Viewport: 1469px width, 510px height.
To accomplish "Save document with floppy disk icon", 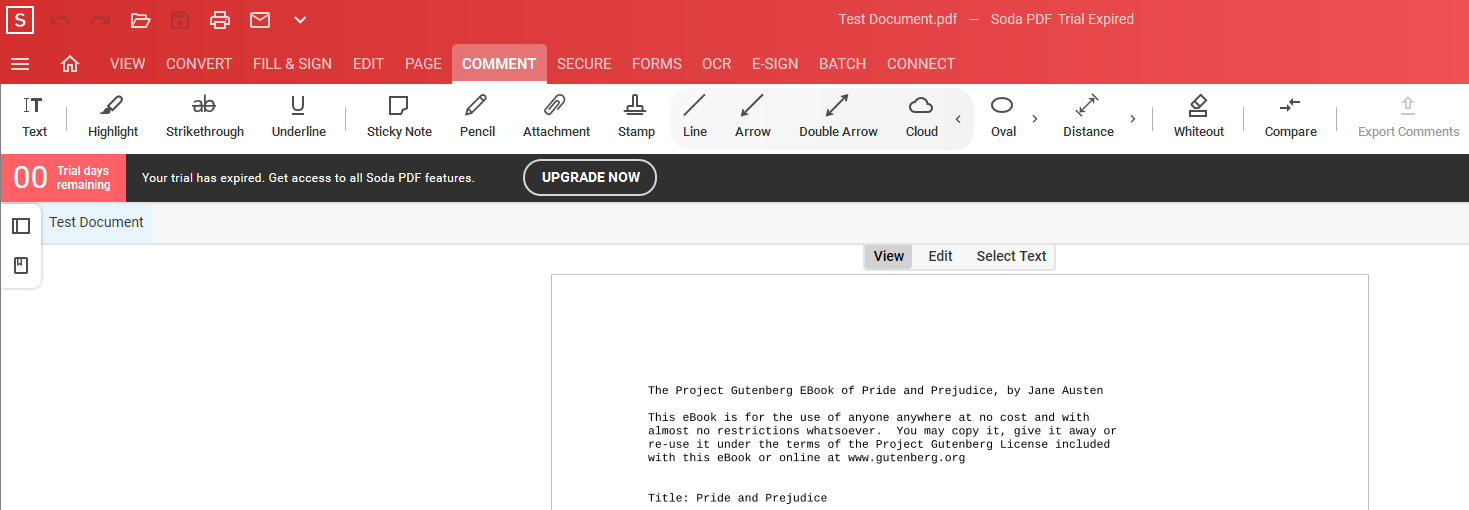I will [x=180, y=20].
